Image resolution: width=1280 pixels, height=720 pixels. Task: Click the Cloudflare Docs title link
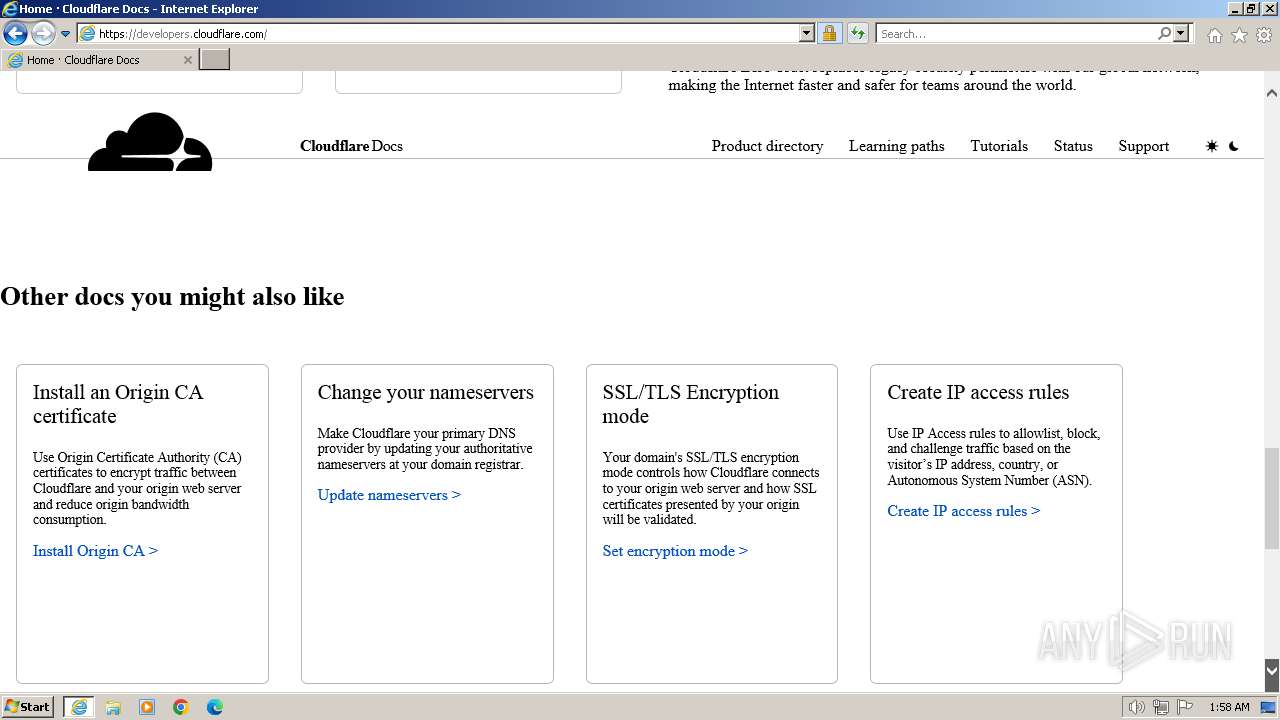351,146
